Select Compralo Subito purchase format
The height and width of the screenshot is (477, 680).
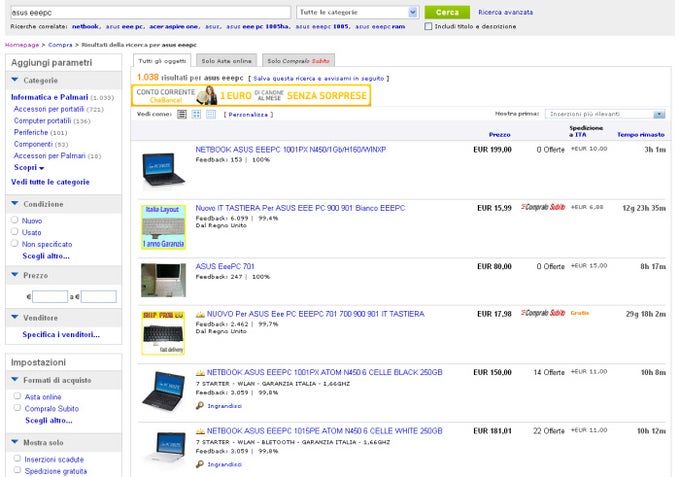pos(17,408)
